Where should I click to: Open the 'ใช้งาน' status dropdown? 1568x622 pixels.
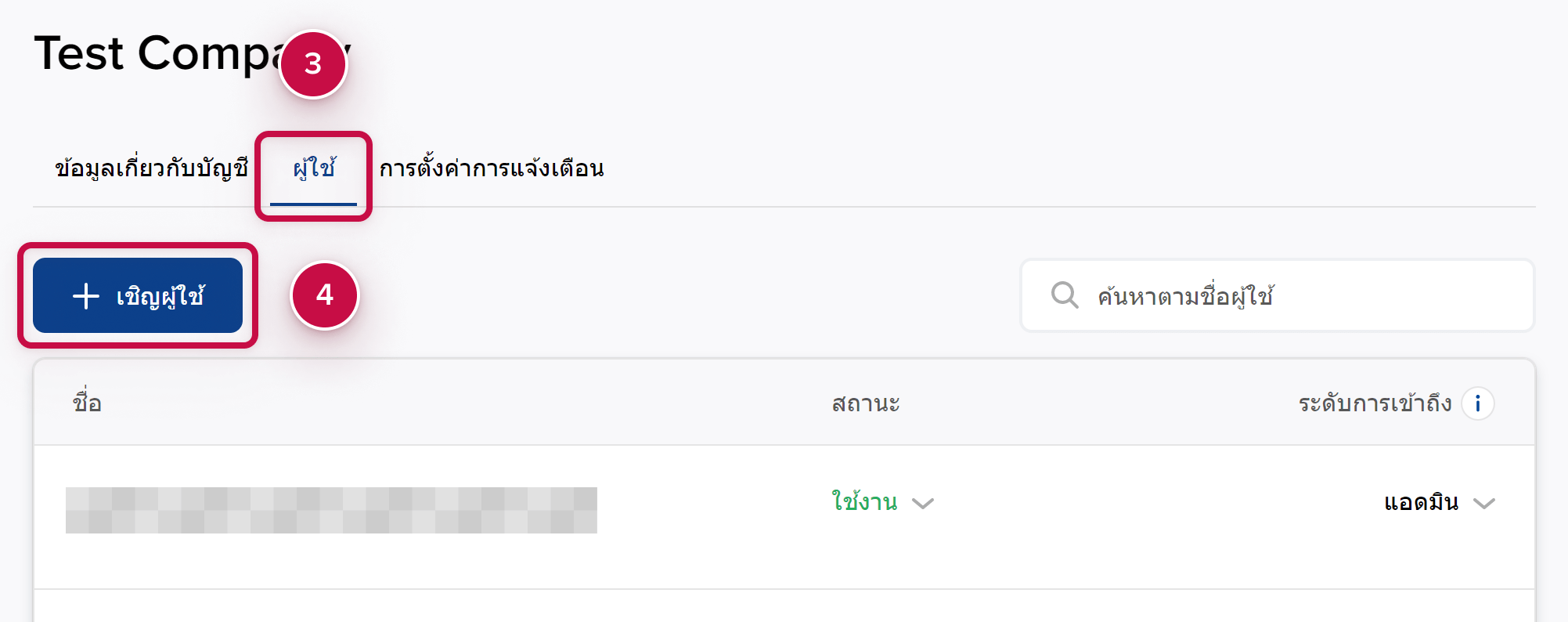click(x=865, y=501)
